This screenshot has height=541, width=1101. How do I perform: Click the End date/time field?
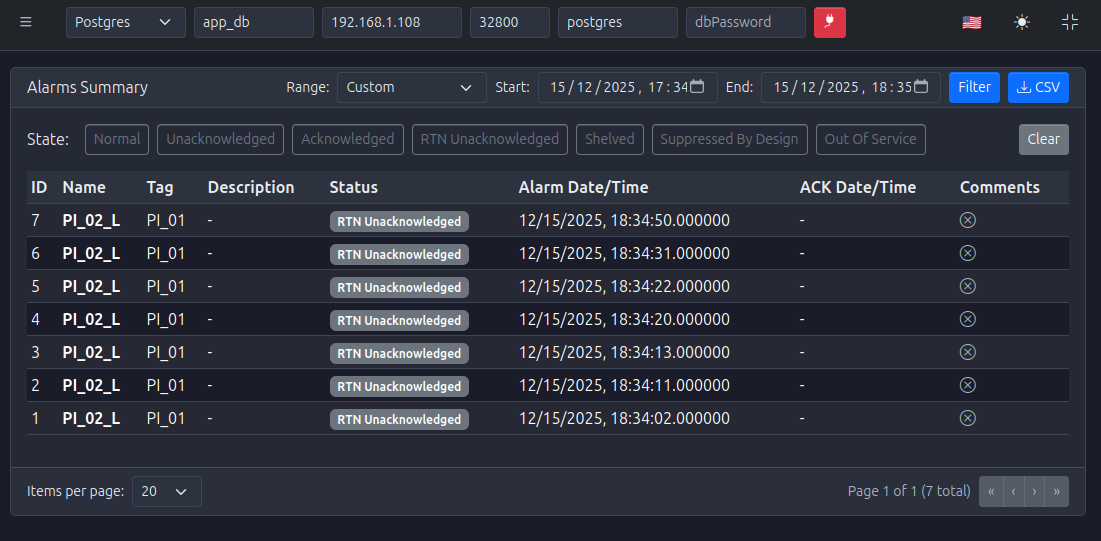click(850, 87)
